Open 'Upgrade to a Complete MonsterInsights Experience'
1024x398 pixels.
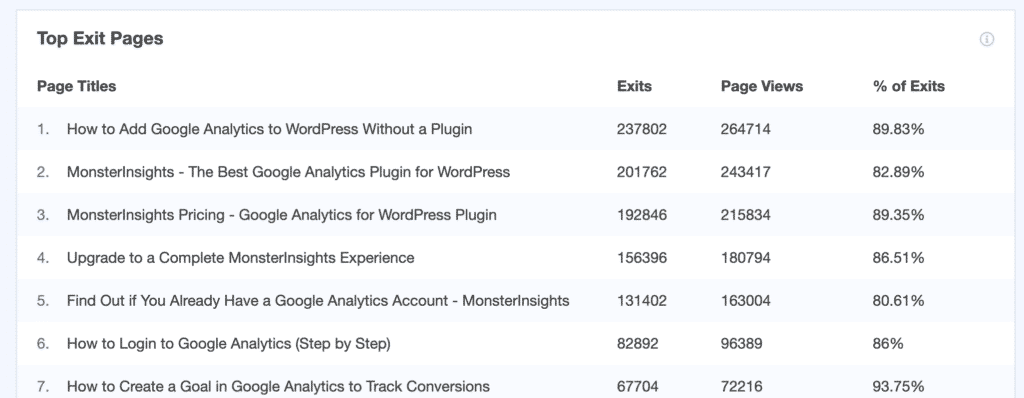click(240, 258)
